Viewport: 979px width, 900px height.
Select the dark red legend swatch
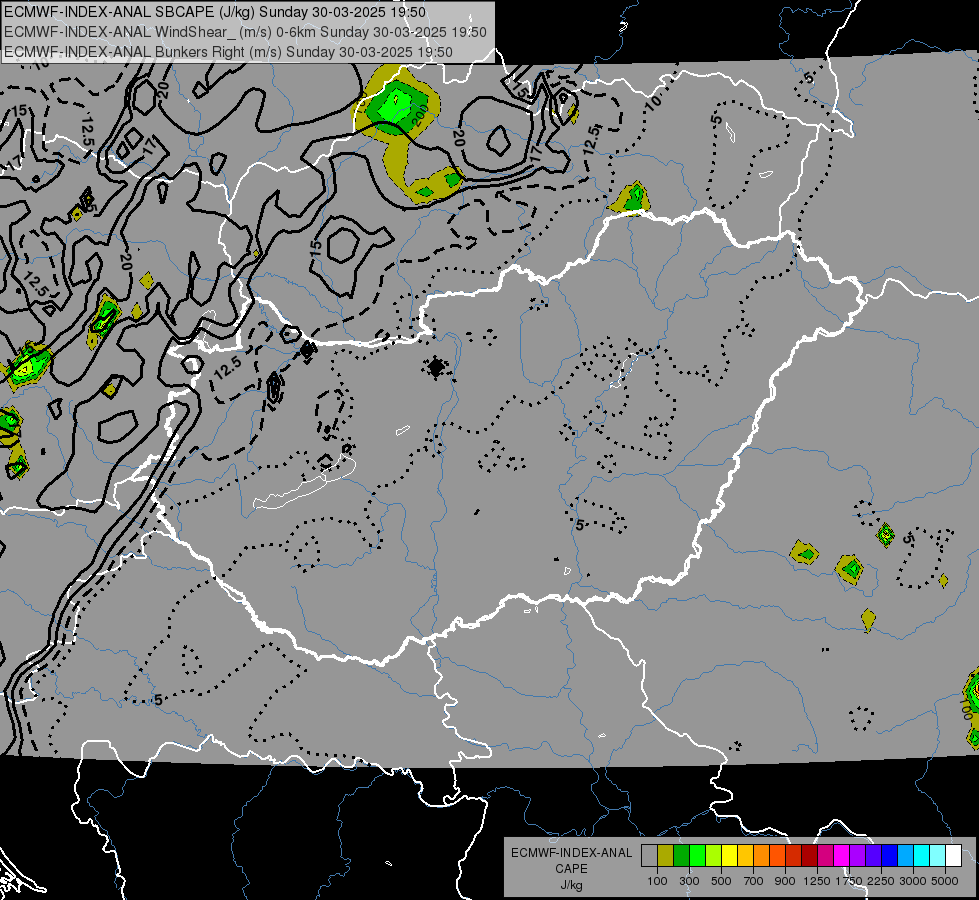(x=810, y=856)
